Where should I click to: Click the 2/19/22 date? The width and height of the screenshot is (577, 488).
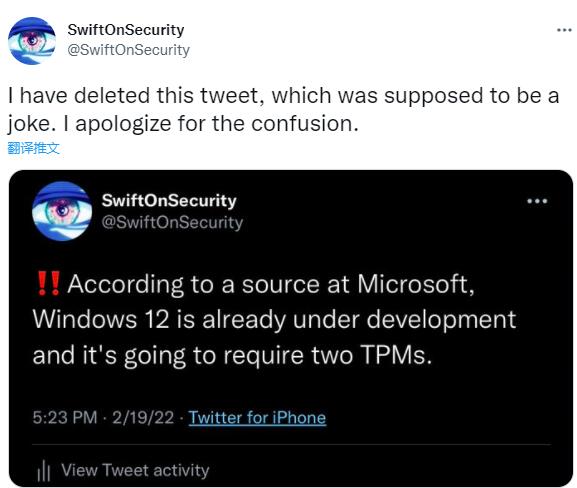coord(143,418)
